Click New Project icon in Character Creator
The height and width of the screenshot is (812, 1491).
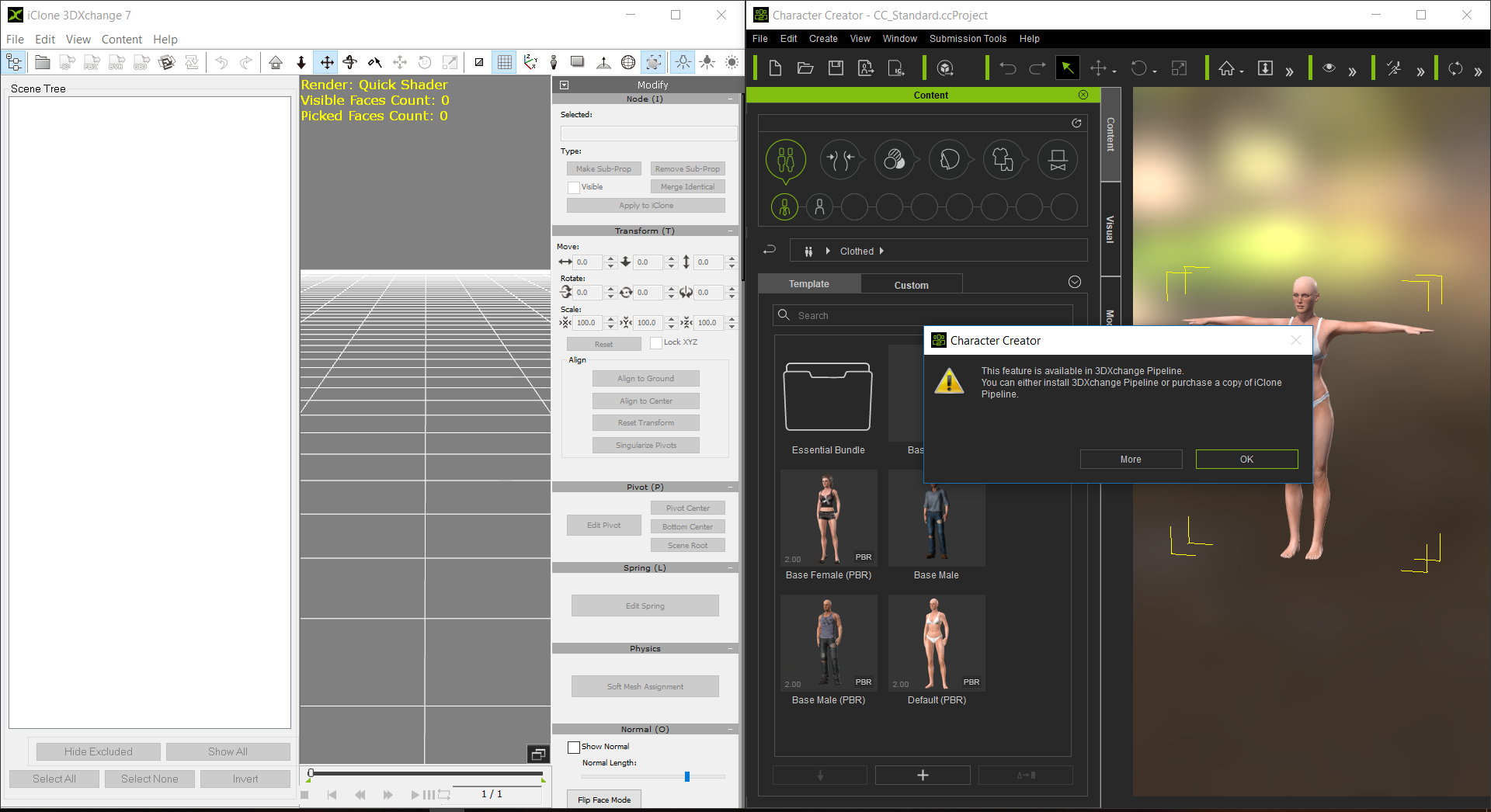point(775,68)
